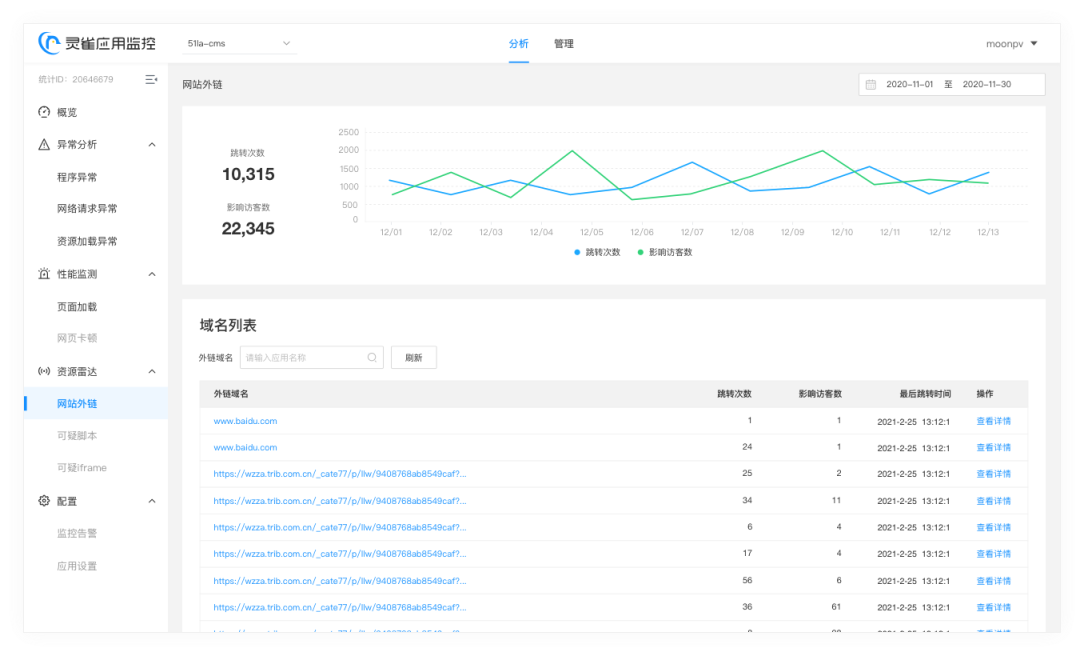Open the moonpv user account menu
The height and width of the screenshot is (656, 1084).
pyautogui.click(x=1011, y=44)
